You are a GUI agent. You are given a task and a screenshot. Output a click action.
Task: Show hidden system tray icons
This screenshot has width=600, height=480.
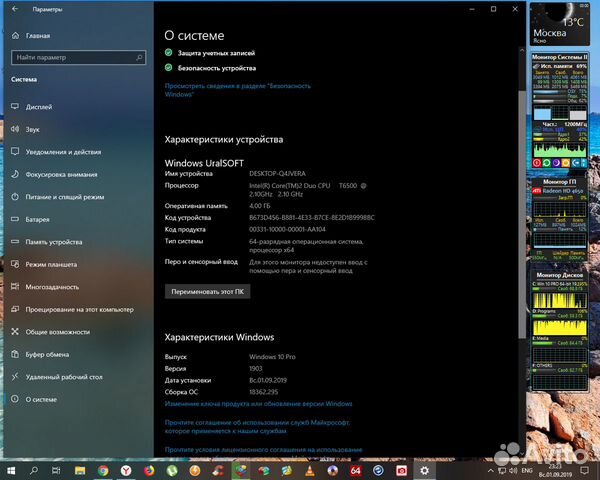(491, 470)
